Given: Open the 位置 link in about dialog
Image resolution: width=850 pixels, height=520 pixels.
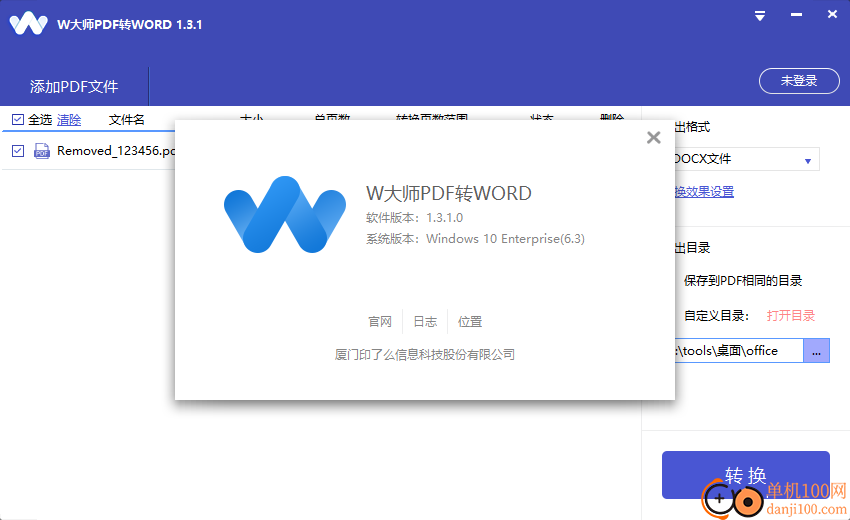Looking at the screenshot, I should click(469, 322).
